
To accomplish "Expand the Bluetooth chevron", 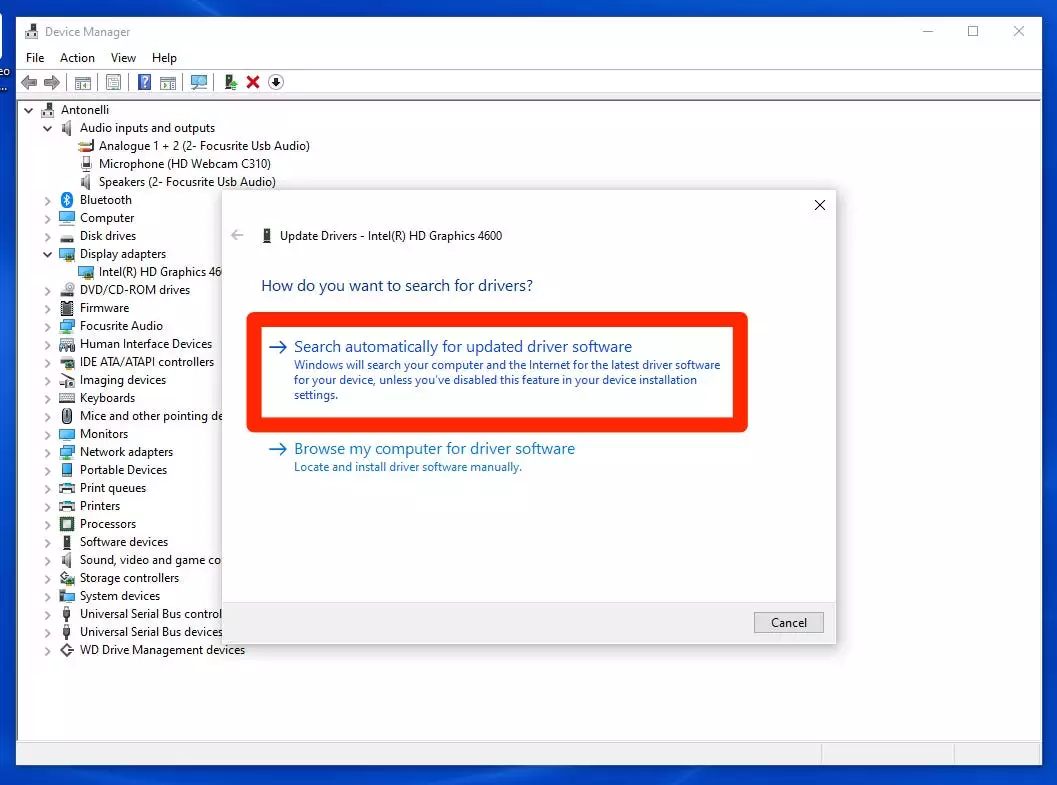I will (47, 200).
